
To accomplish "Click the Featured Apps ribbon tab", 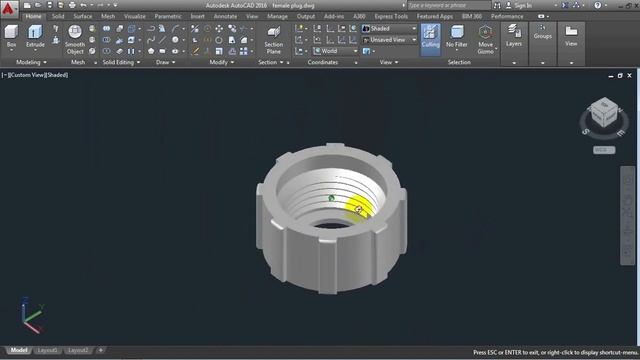I will (x=435, y=16).
